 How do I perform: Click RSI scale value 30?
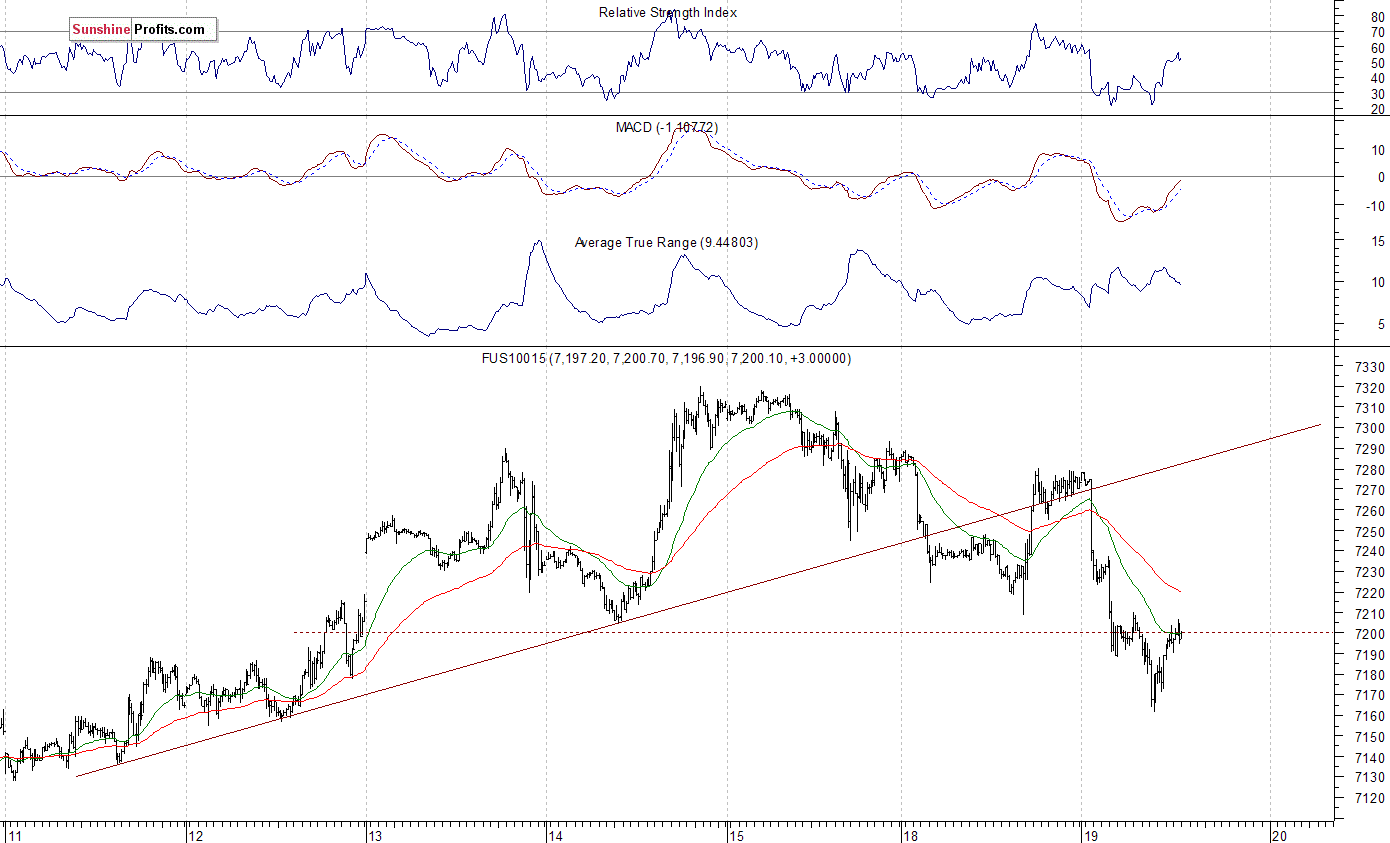(x=1378, y=93)
